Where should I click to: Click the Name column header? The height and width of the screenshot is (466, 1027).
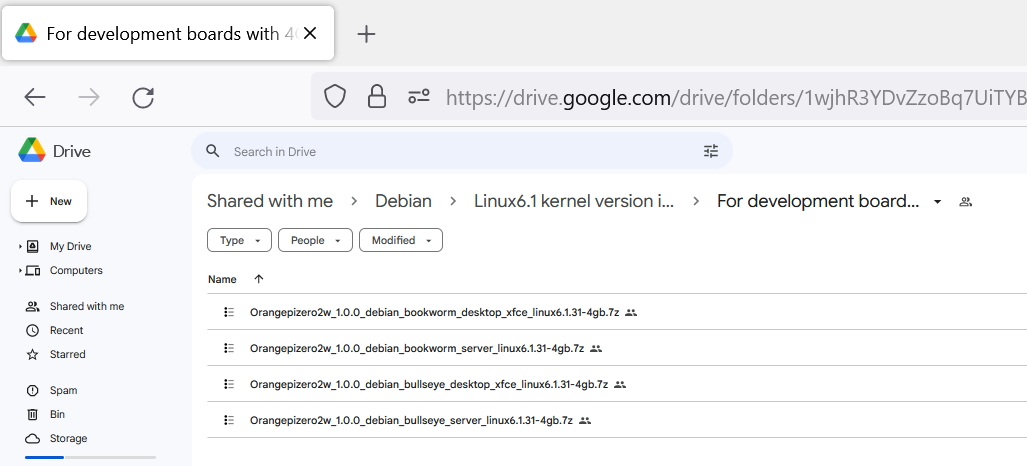pos(222,279)
